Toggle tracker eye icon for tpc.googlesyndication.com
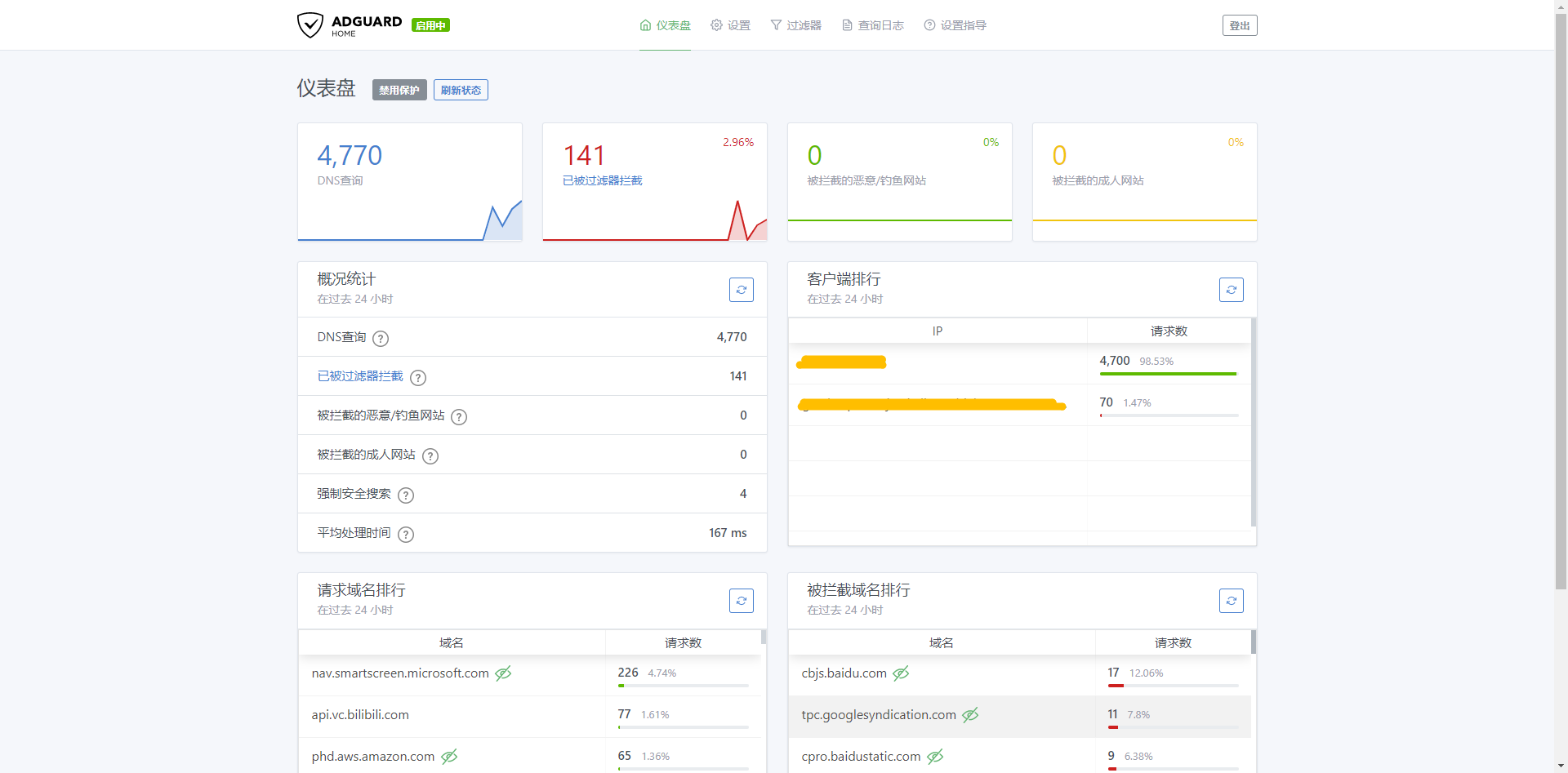This screenshot has height=773, width=1568. [970, 715]
